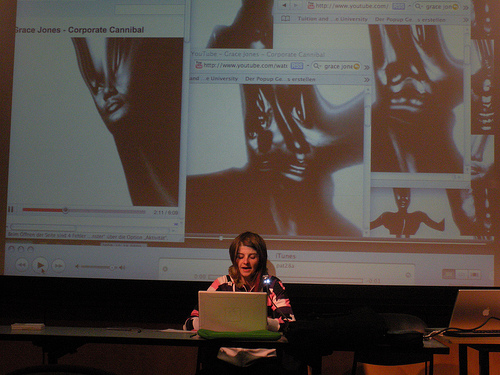Expand bookmarks bar overflow chevron in middle Safari
Viewport: 500px width, 375px height.
(x=367, y=80)
